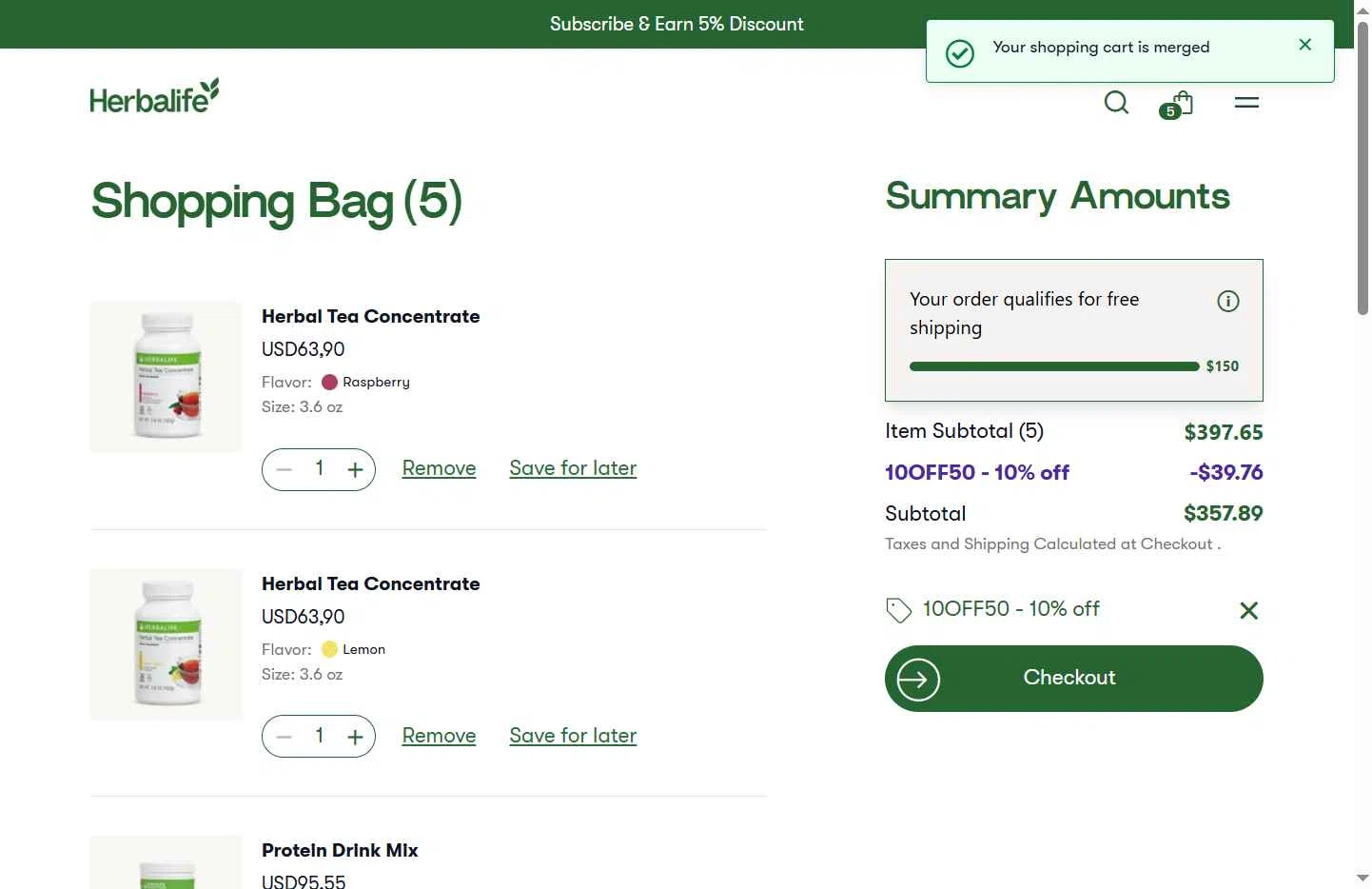Click the Subtotal $357.89 amount
Image resolution: width=1372 pixels, height=889 pixels.
[x=1224, y=514]
